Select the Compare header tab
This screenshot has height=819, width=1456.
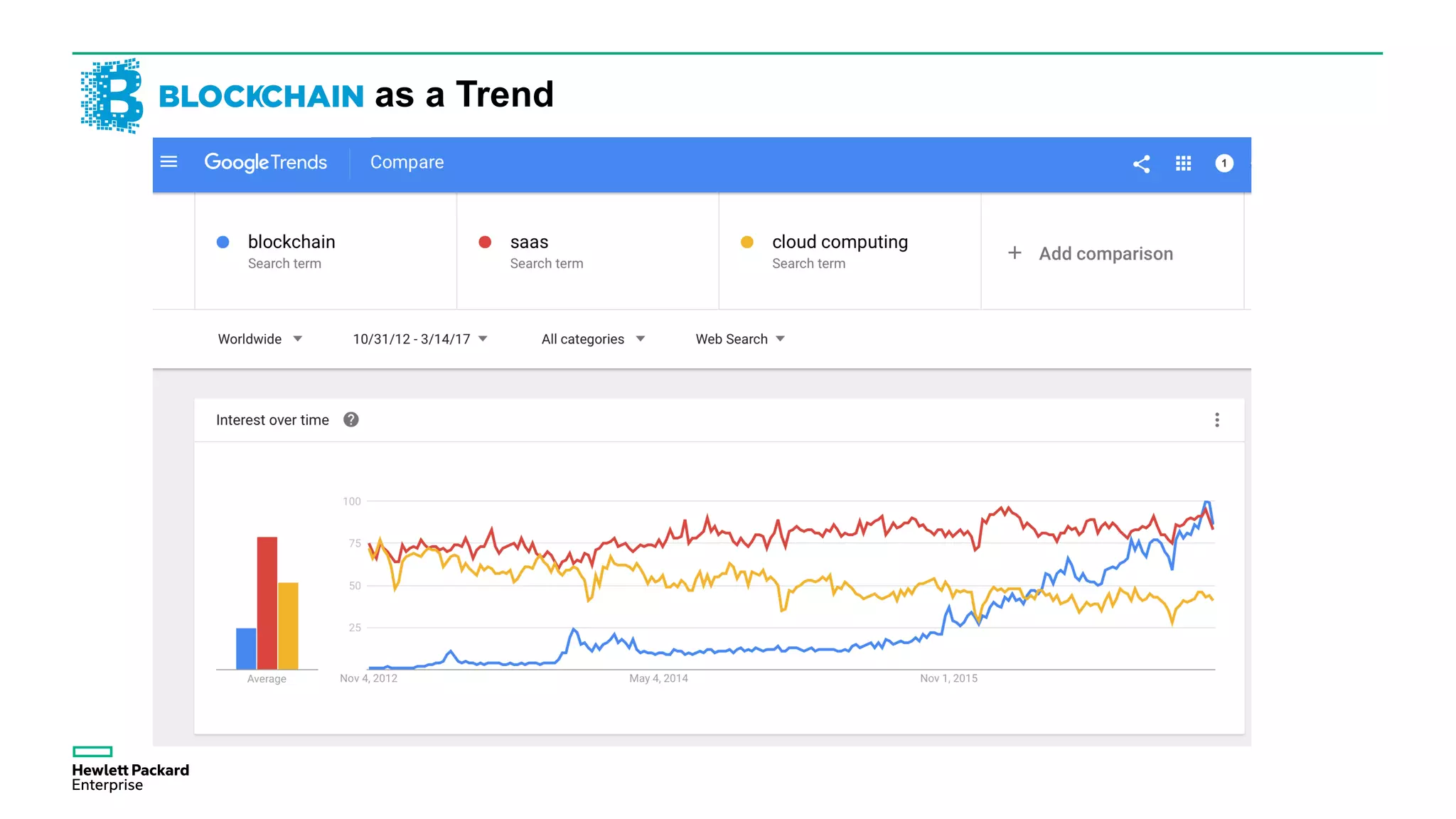[x=407, y=163]
